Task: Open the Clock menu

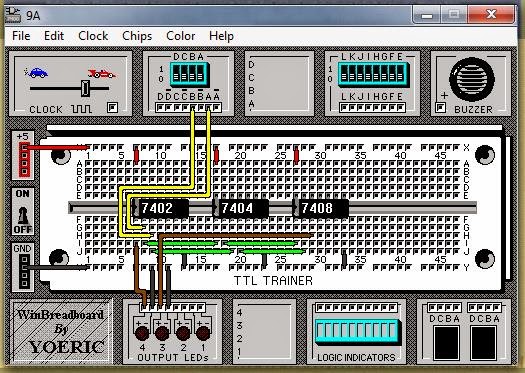Action: (93, 36)
